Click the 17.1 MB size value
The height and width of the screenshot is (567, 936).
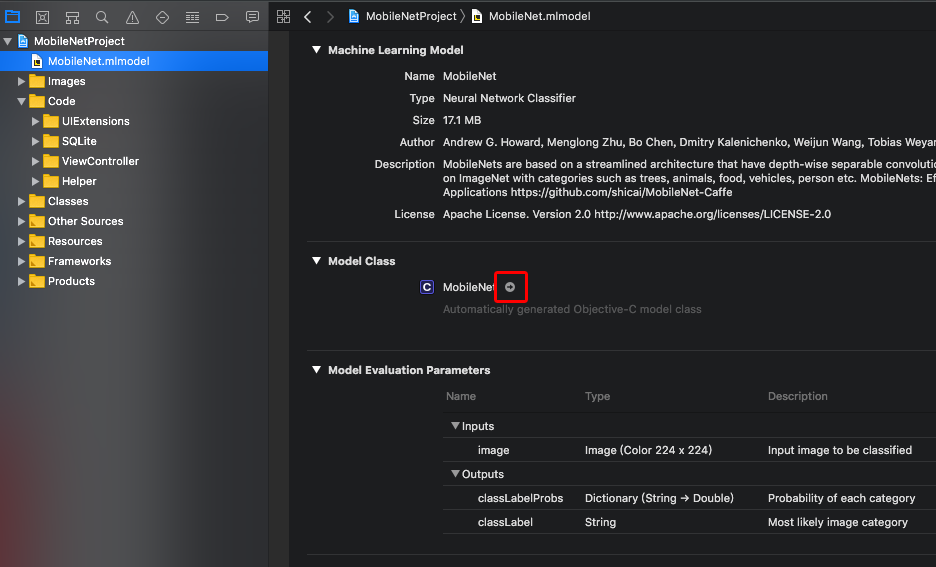click(462, 121)
